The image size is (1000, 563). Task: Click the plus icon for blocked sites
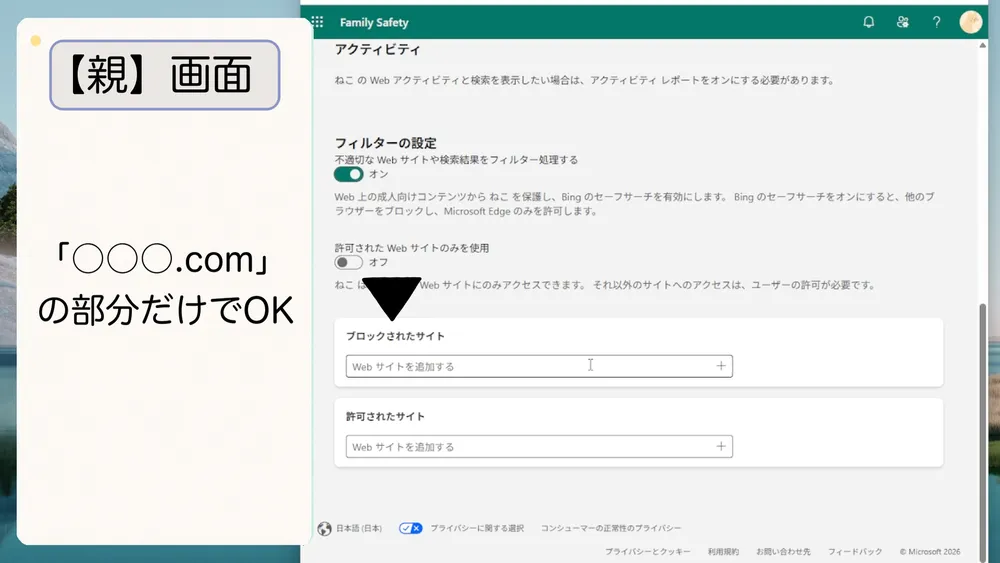(x=721, y=366)
